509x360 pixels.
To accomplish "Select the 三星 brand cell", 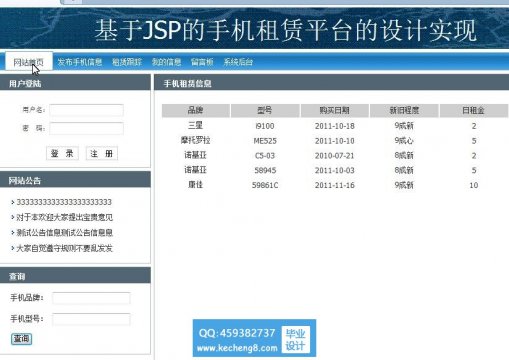I will click(x=196, y=126).
